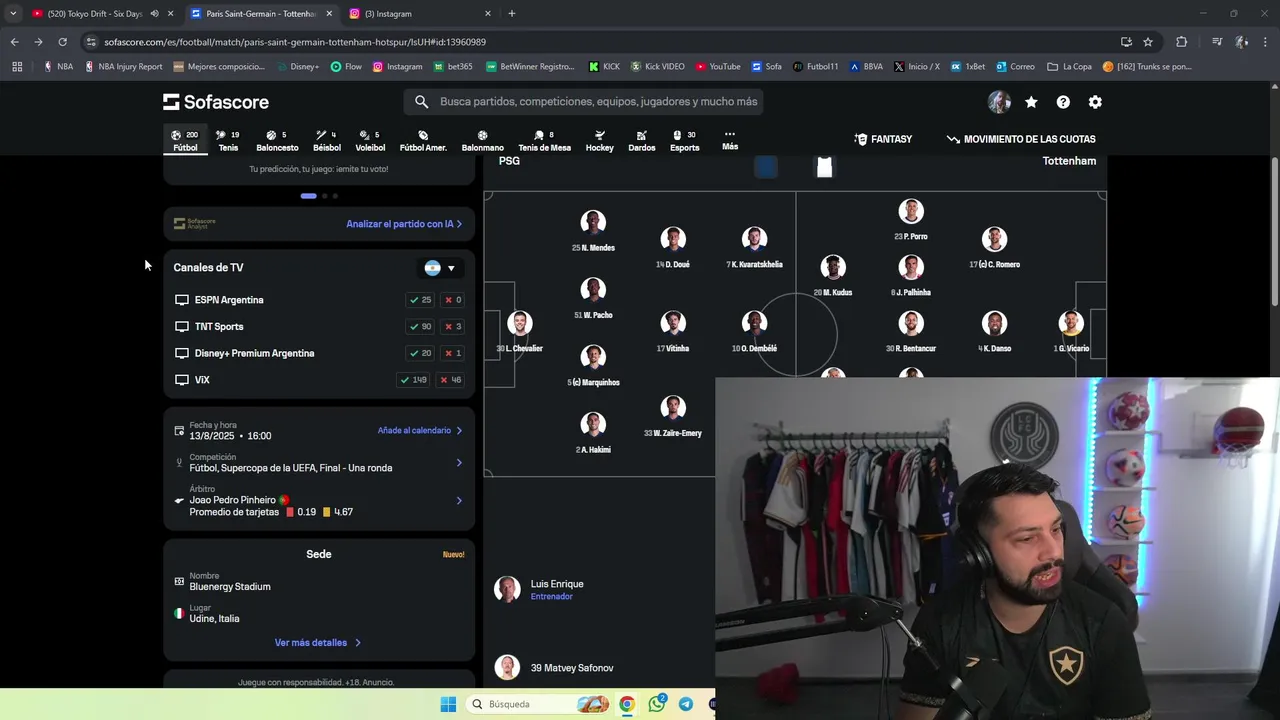Downvote ESPN Argentina channel (0)

point(453,300)
